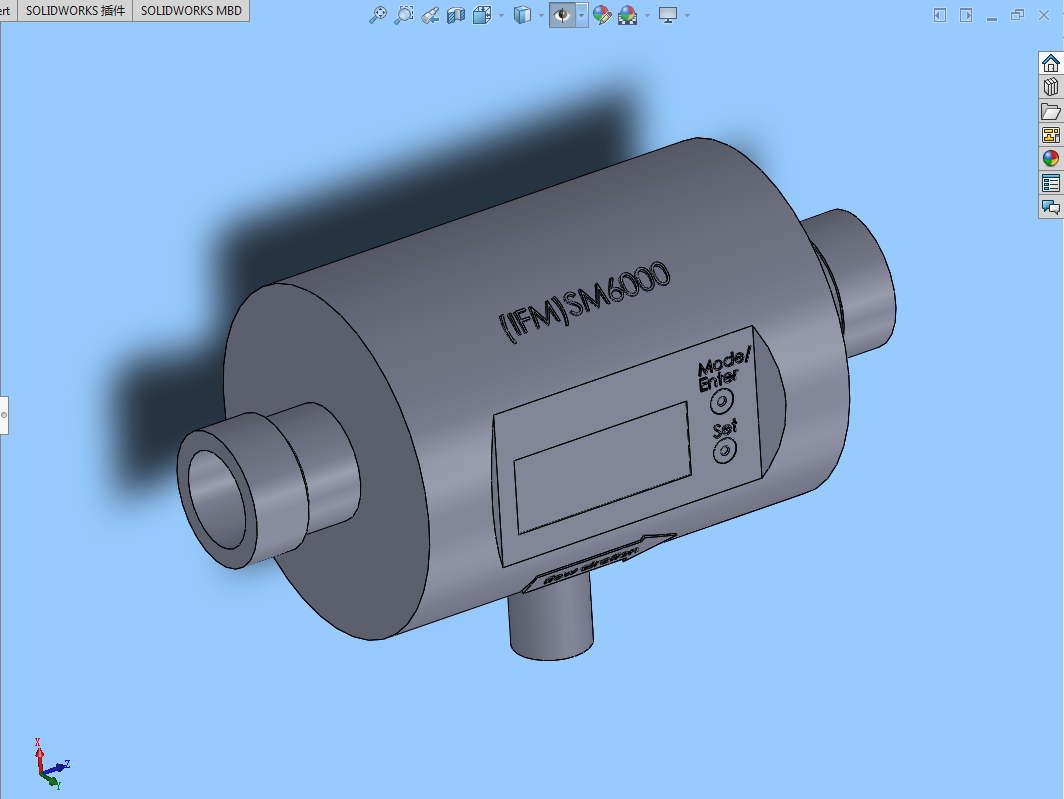Open SOLIDWORKS 插件 tab

(x=75, y=10)
